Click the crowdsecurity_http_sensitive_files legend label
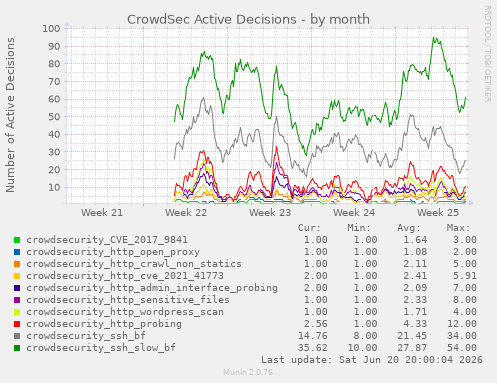 pyautogui.click(x=128, y=300)
